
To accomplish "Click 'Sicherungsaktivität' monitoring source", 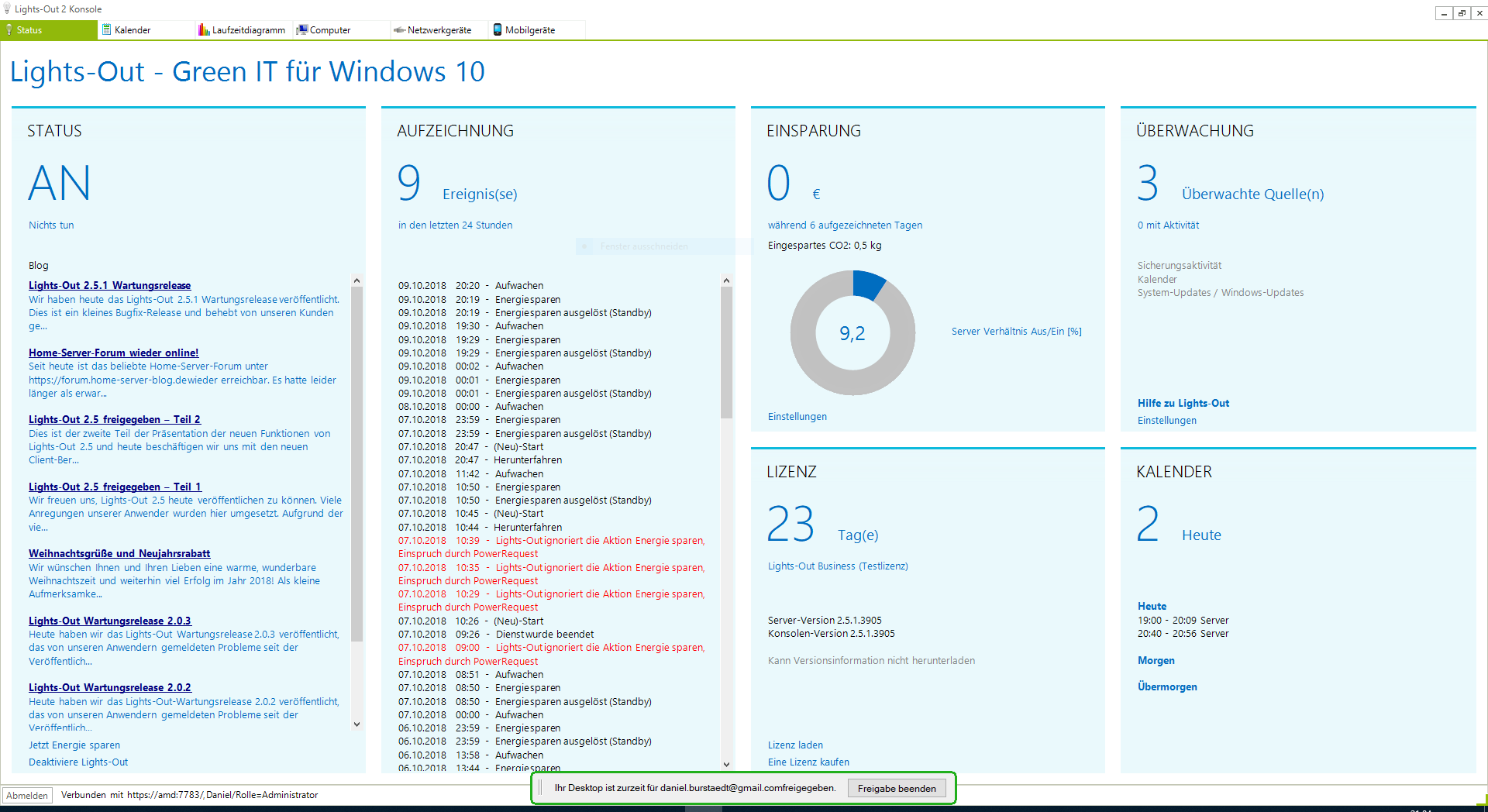I will pos(1179,265).
